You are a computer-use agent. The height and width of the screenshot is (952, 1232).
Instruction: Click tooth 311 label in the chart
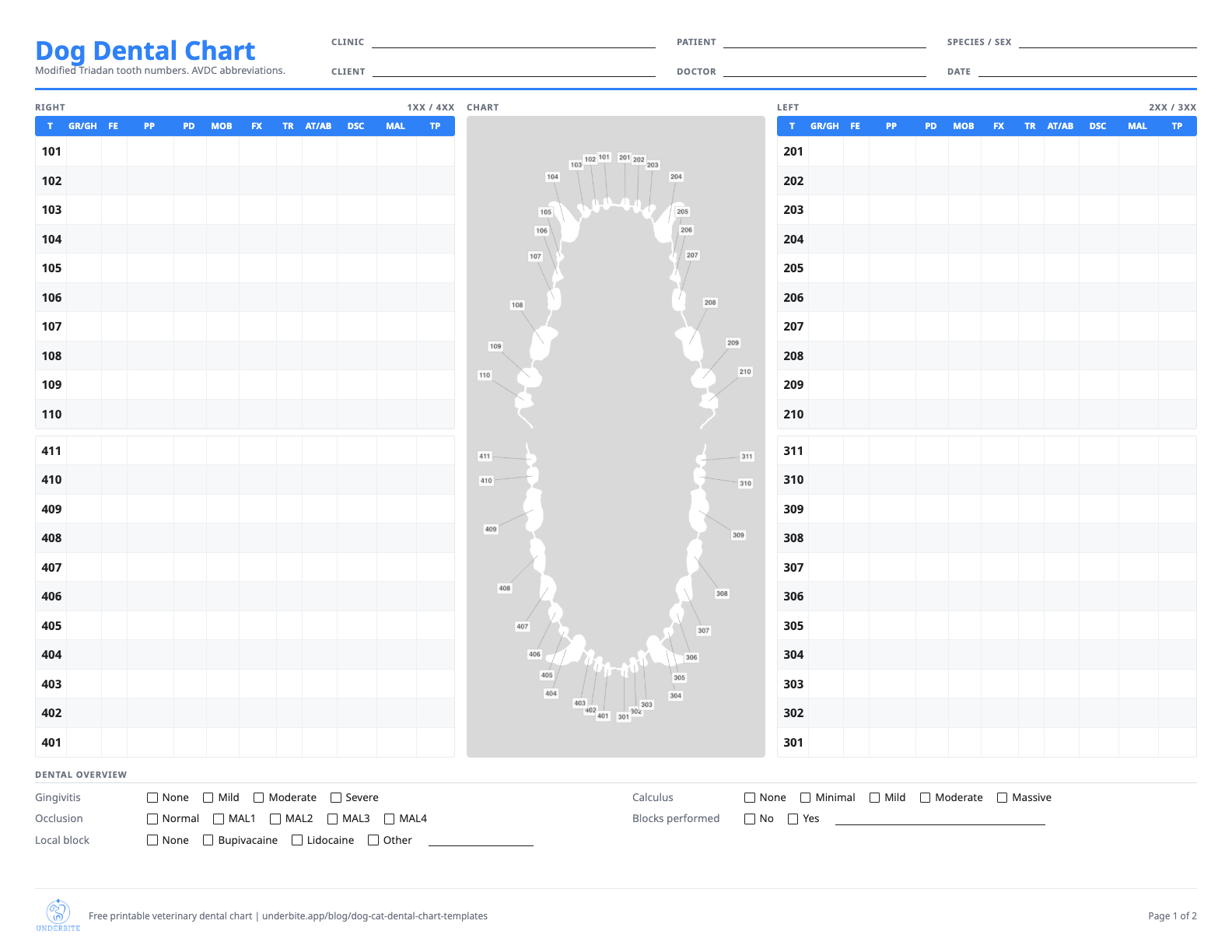(747, 457)
